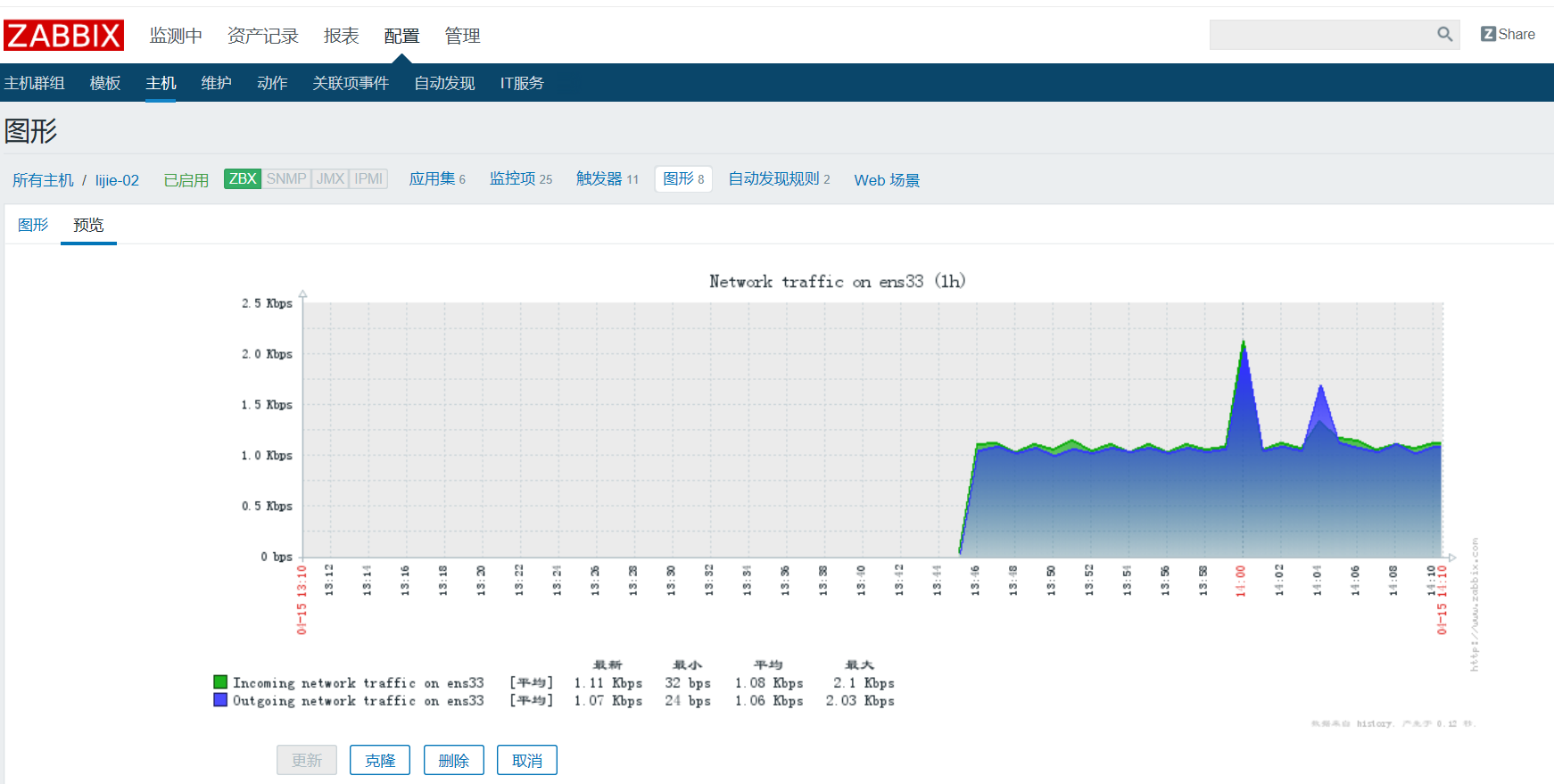Click the red 14:00 time axis label
Viewport: 1554px width, 784px height.
pyautogui.click(x=1240, y=581)
